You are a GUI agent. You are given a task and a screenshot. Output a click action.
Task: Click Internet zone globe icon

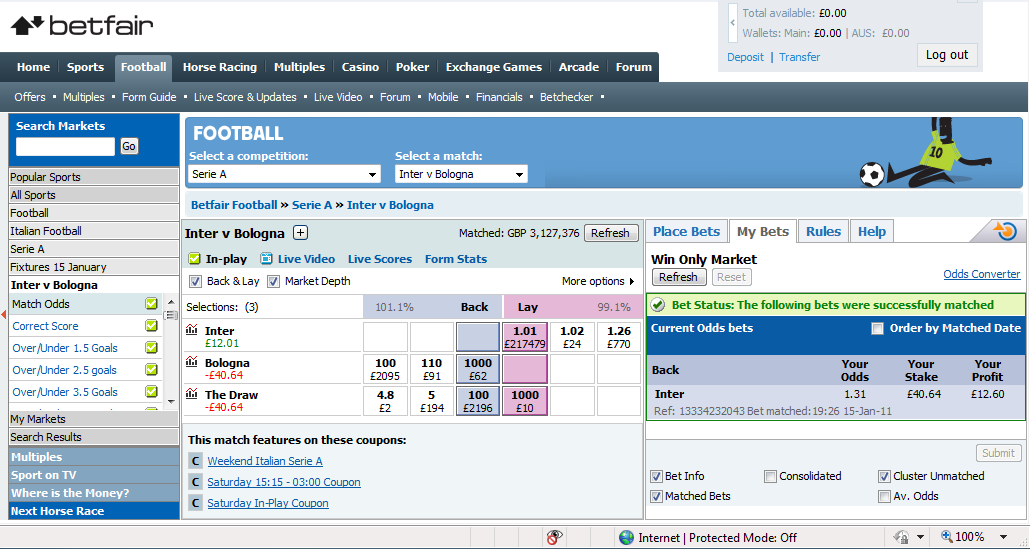tap(627, 537)
